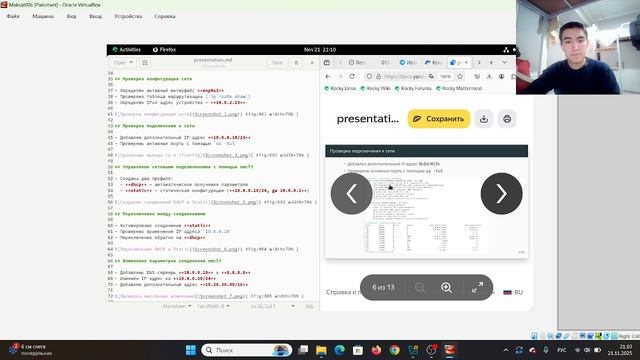
Task: Reload the Firefox page
Action: click(352, 76)
